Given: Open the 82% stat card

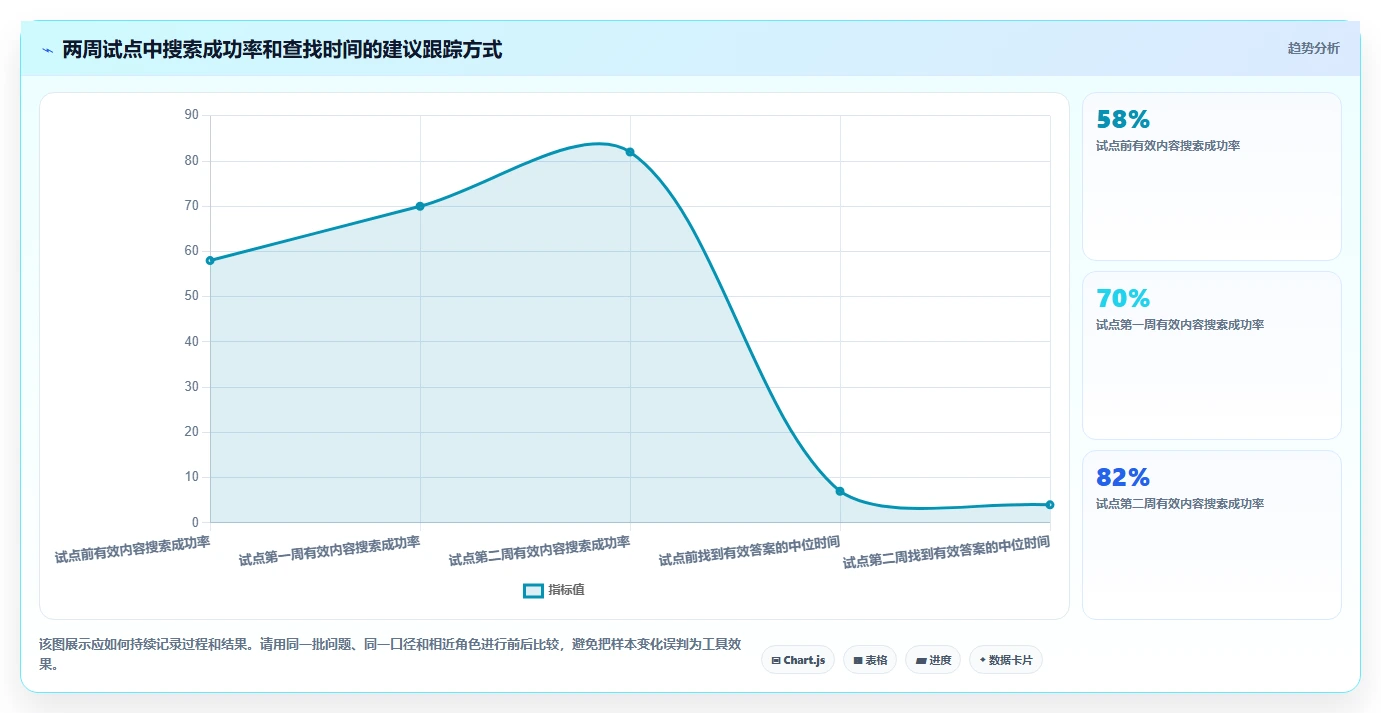Looking at the screenshot, I should 1211,535.
